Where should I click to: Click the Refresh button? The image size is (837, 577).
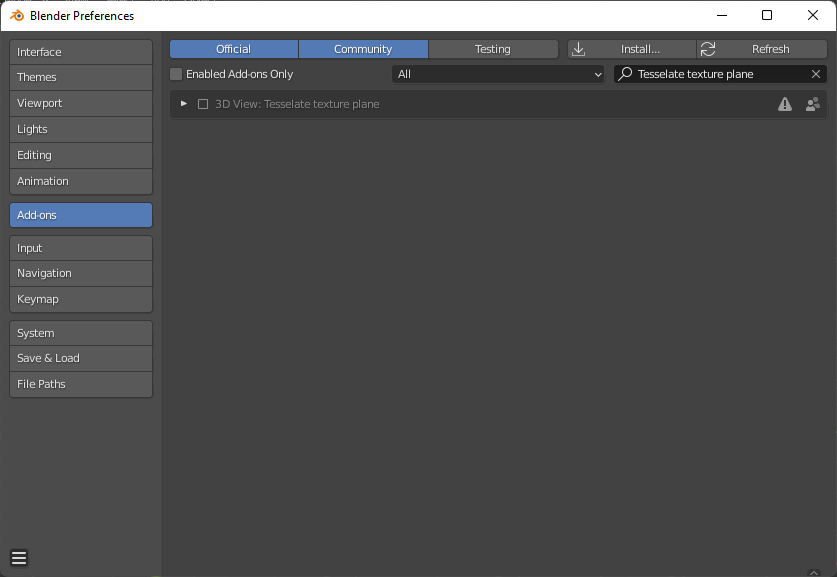click(761, 49)
